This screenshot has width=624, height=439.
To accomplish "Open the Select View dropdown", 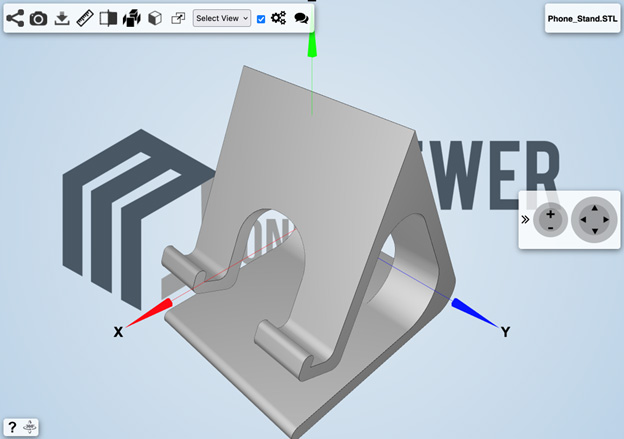I will 221,18.
